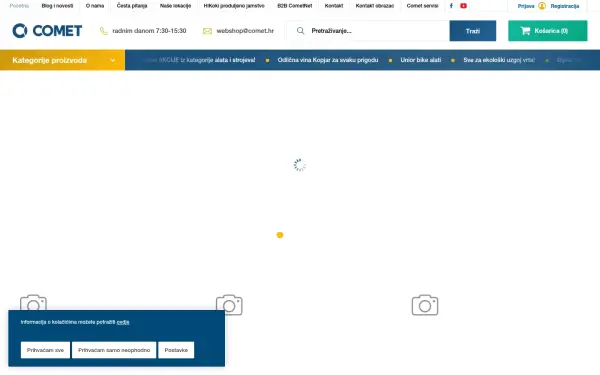The height and width of the screenshot is (375, 600).
Task: Open cookie Postavke button
Action: [176, 350]
